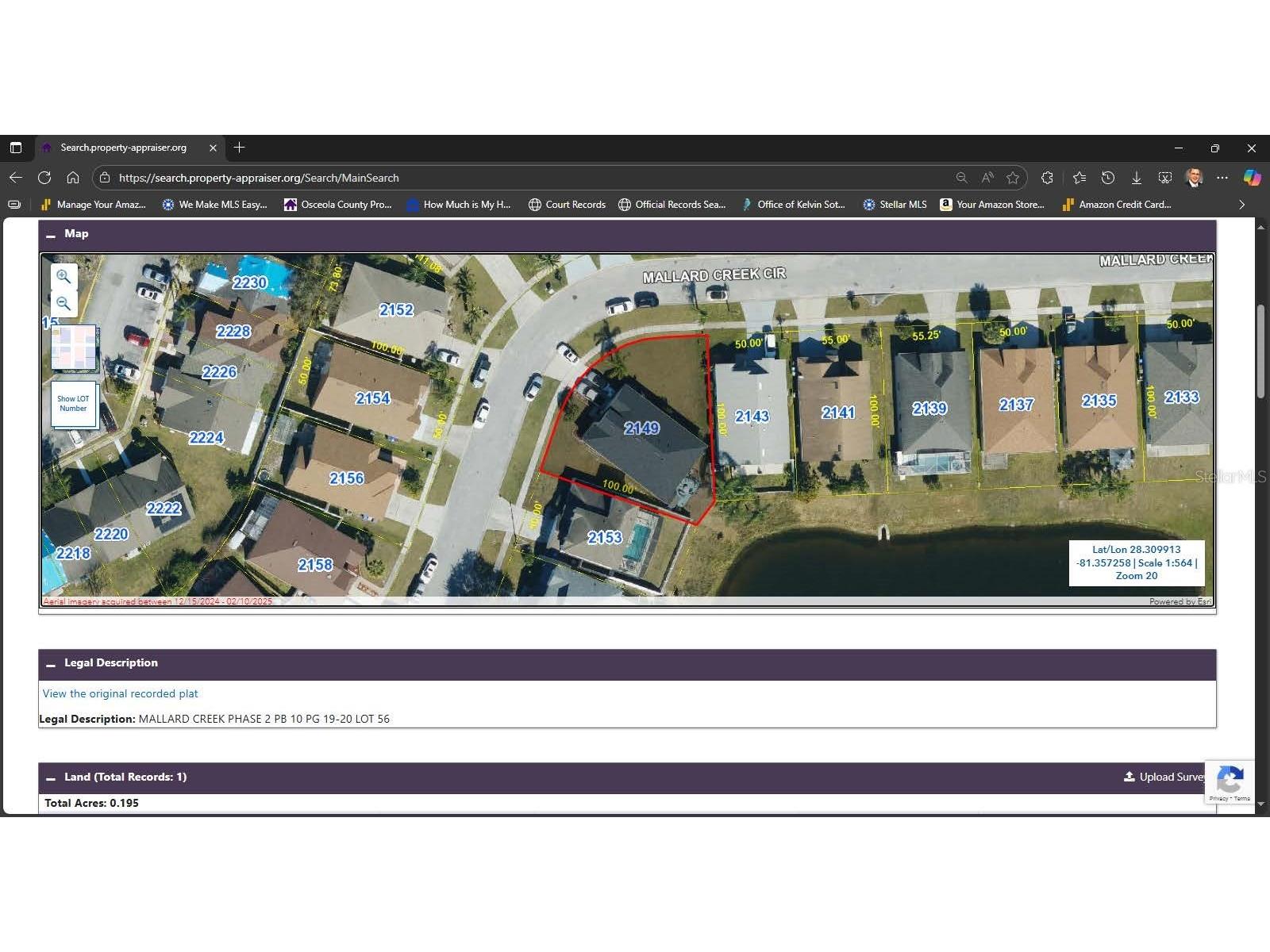Switch to the Search.property-appraiser.org tab

point(123,148)
